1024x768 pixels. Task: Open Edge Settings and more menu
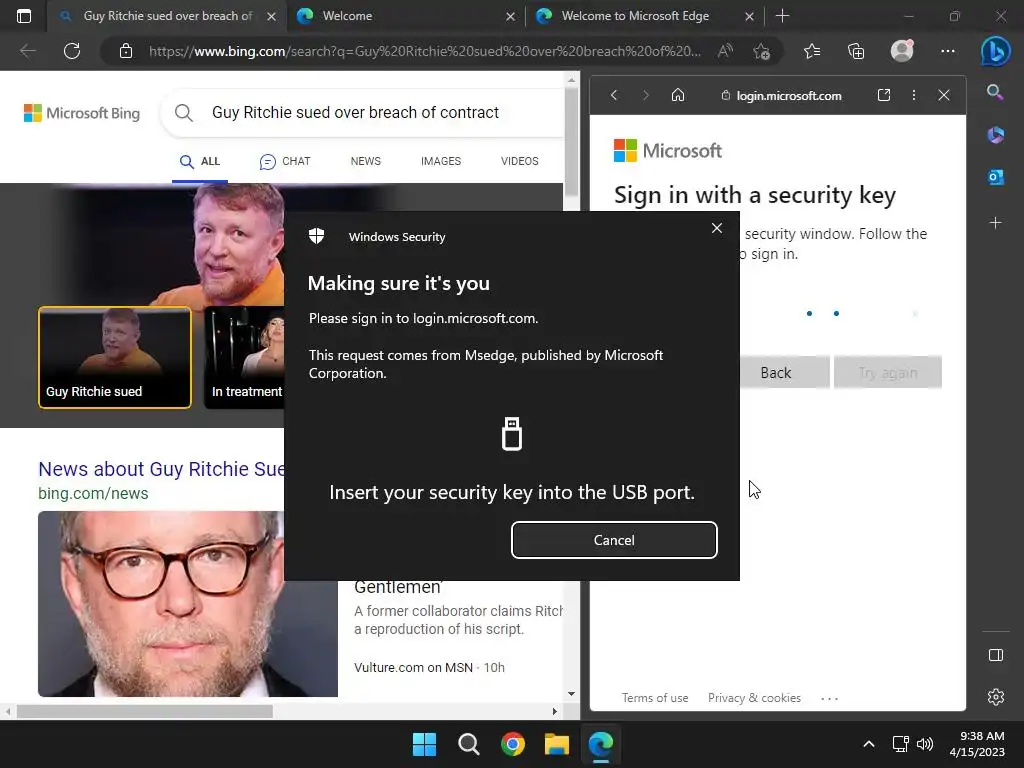click(948, 51)
